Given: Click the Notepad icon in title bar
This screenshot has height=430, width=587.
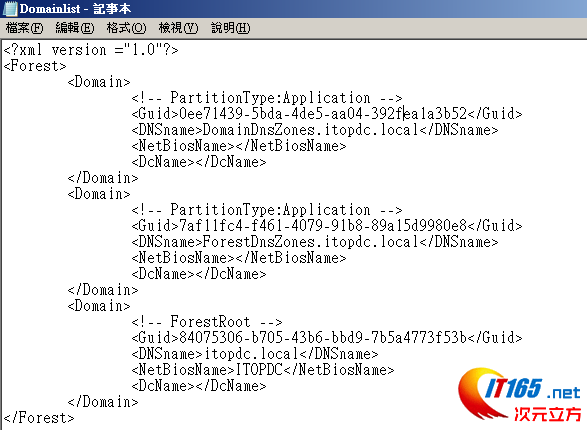Looking at the screenshot, I should click(9, 8).
